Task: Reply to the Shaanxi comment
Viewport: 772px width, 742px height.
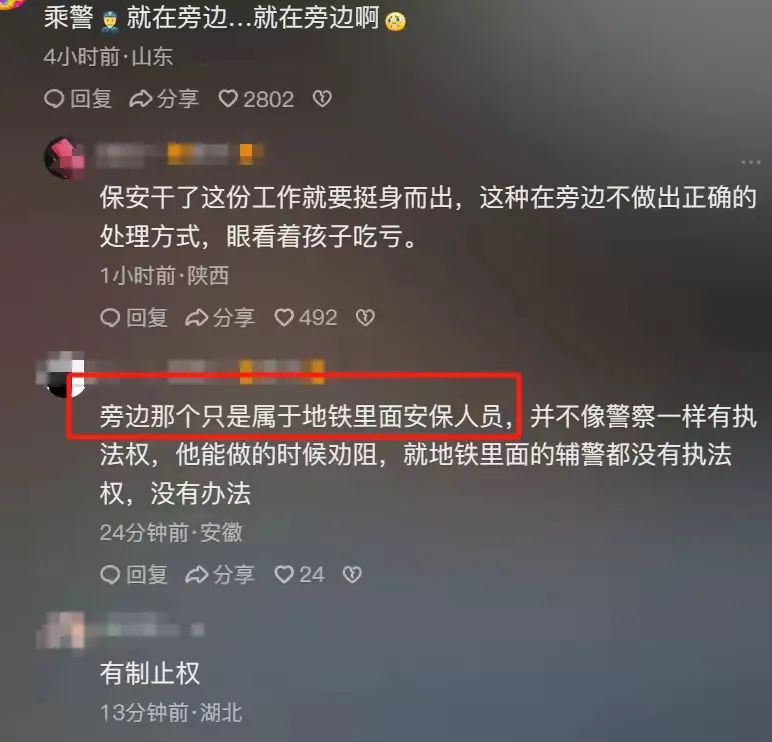Action: point(134,318)
